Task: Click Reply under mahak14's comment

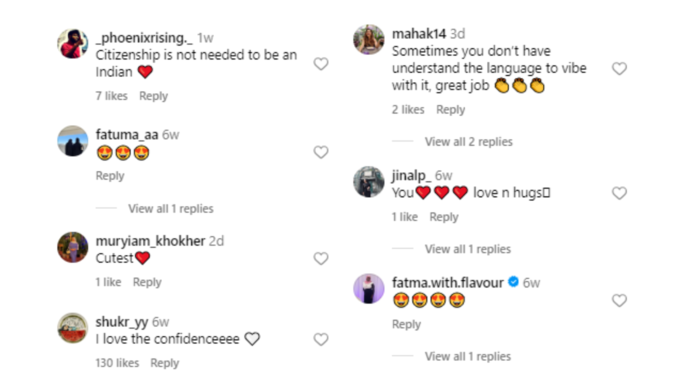Action: [x=451, y=110]
